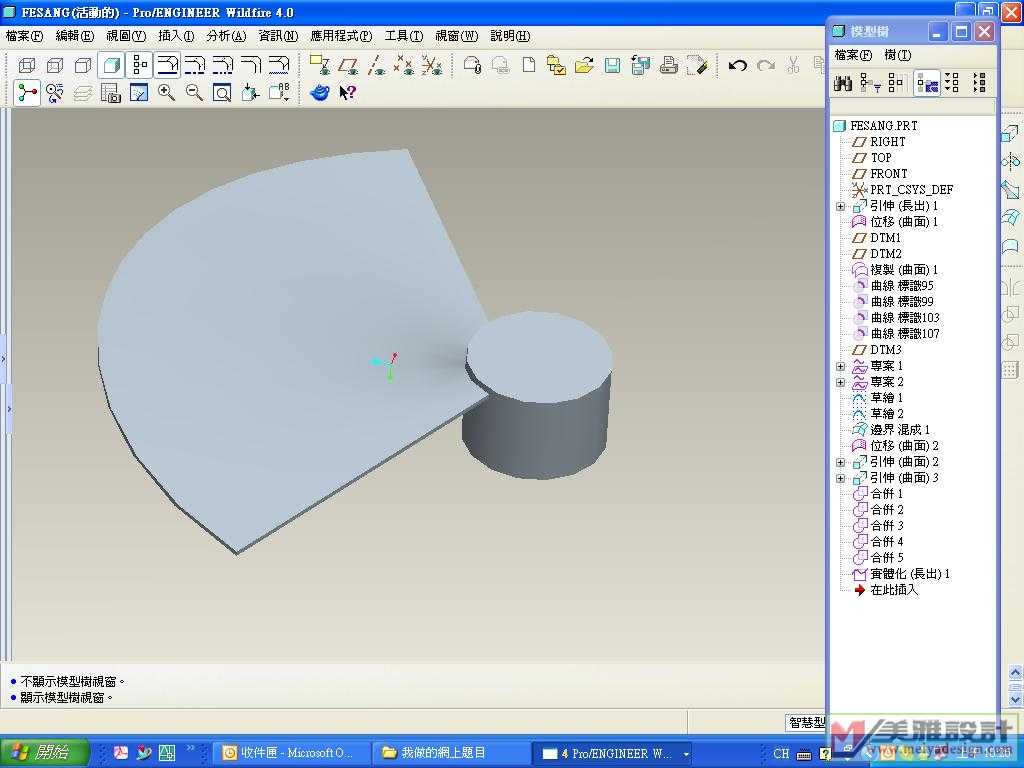The image size is (1024, 768).
Task: Click the zoom out tool
Action: coord(194,93)
